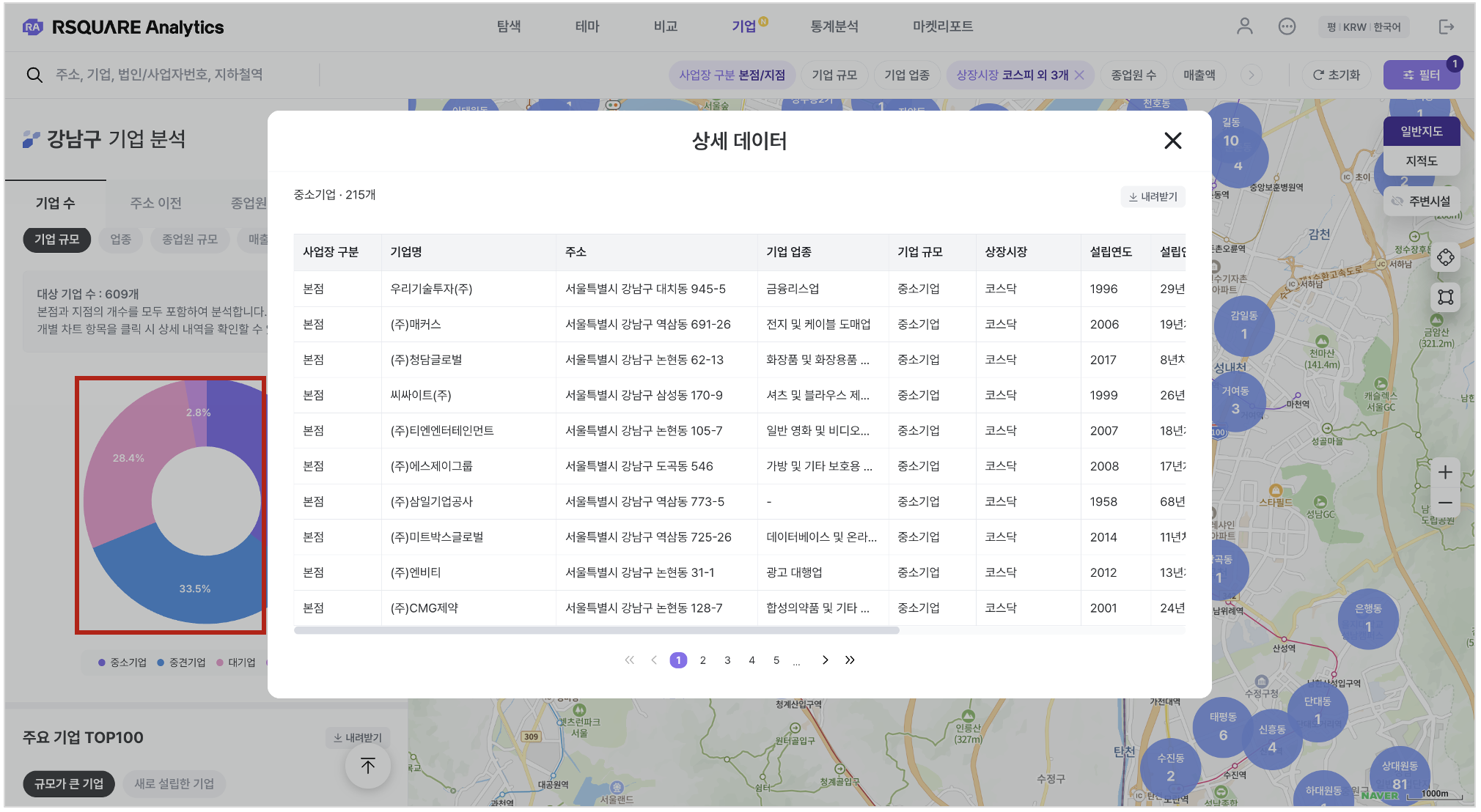Switch map to 지적도 view
Viewport: 1481px width, 812px height.
click(x=1421, y=160)
